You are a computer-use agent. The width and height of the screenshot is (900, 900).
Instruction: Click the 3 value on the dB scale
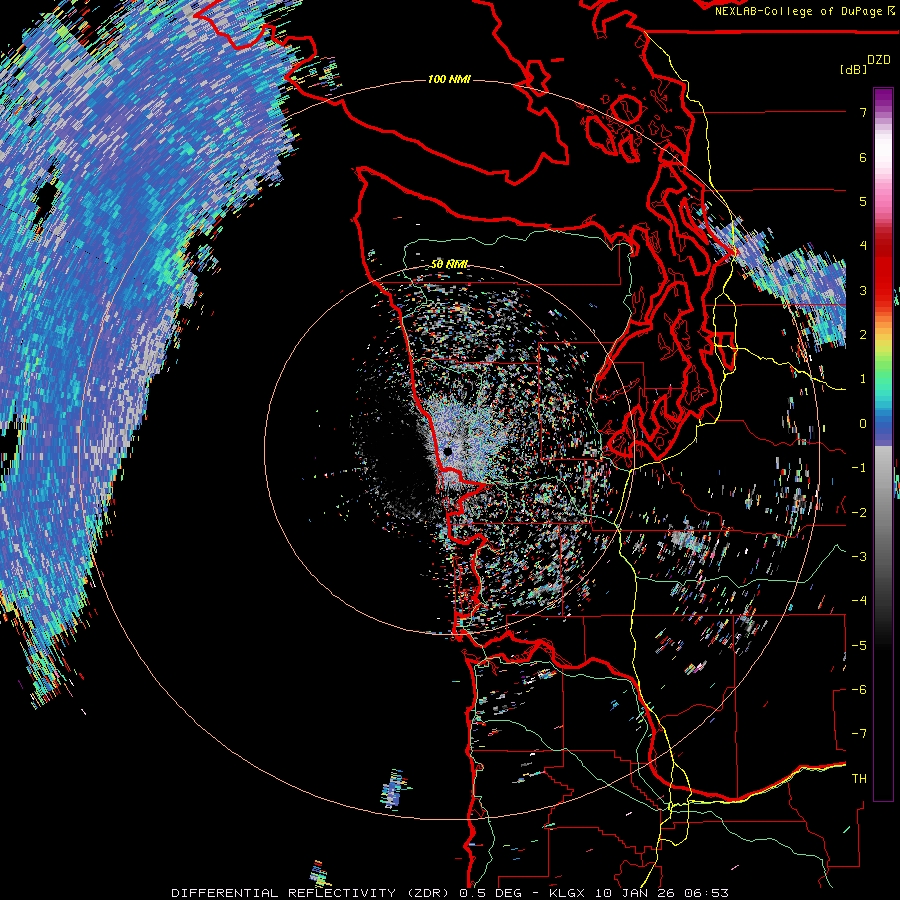click(863, 290)
